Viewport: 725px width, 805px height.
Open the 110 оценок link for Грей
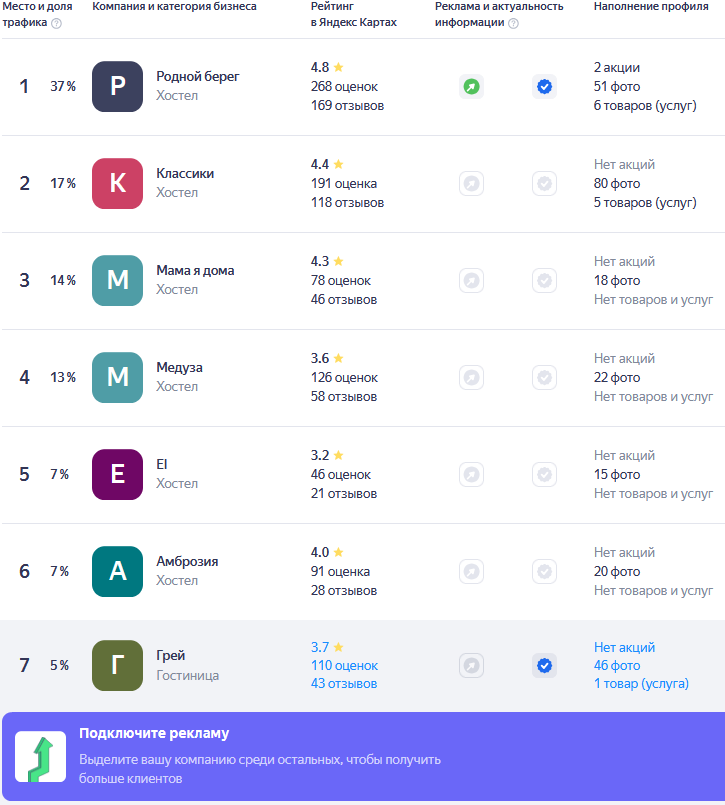click(x=344, y=665)
